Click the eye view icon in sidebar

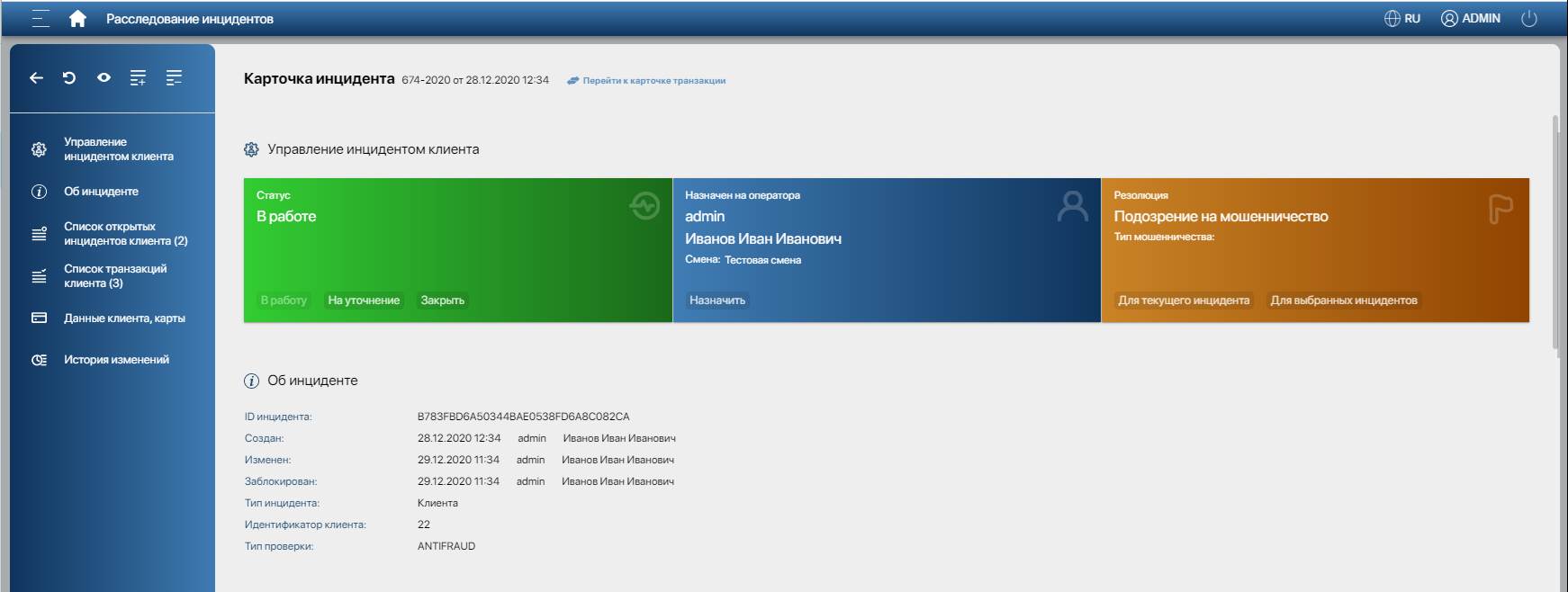[x=104, y=78]
